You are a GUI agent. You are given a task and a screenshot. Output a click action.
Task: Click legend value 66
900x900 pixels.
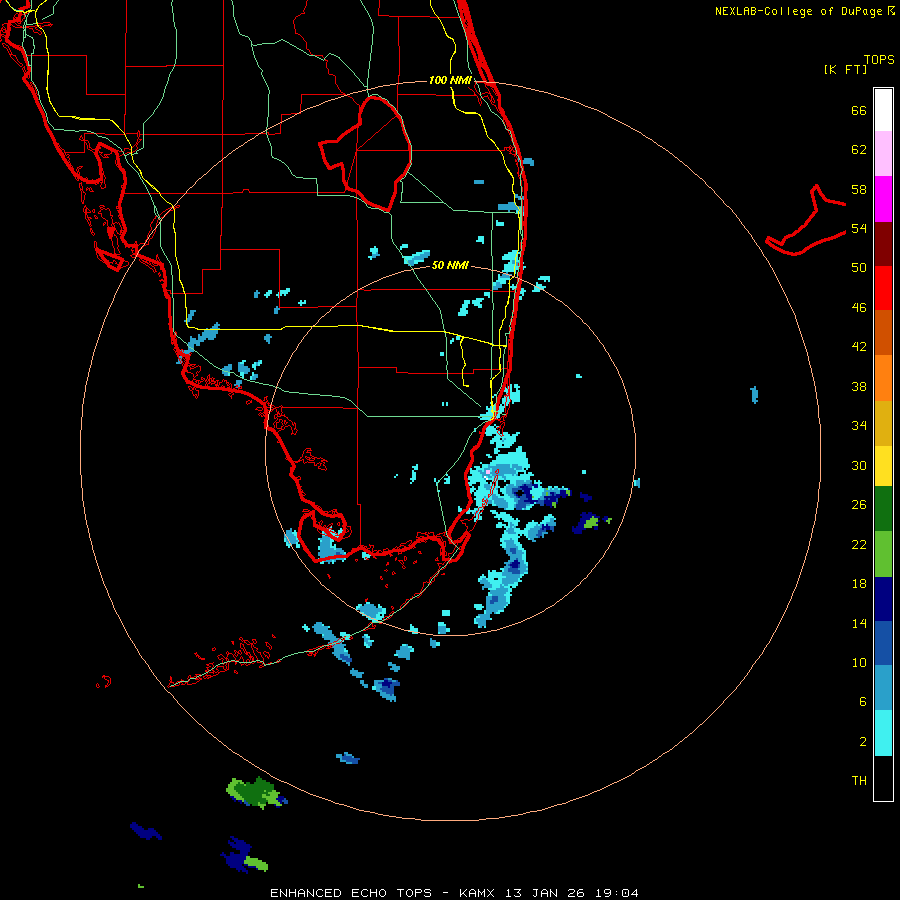(x=859, y=110)
